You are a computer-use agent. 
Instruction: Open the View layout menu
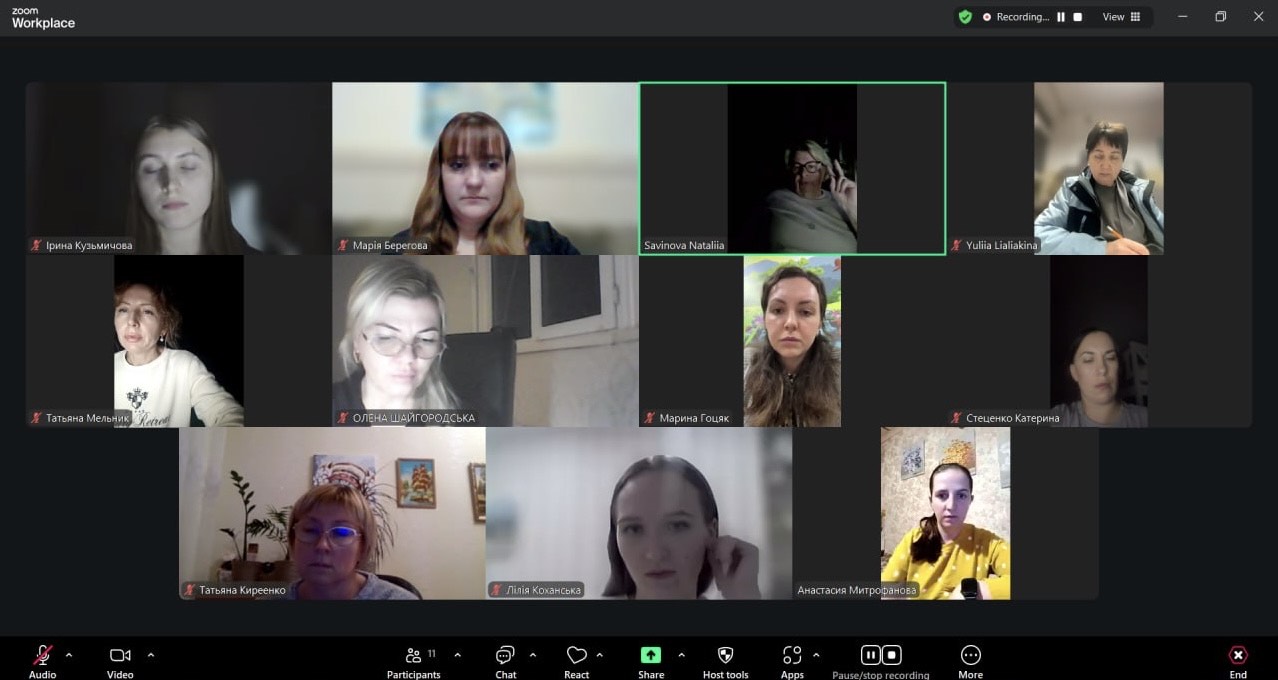1121,17
